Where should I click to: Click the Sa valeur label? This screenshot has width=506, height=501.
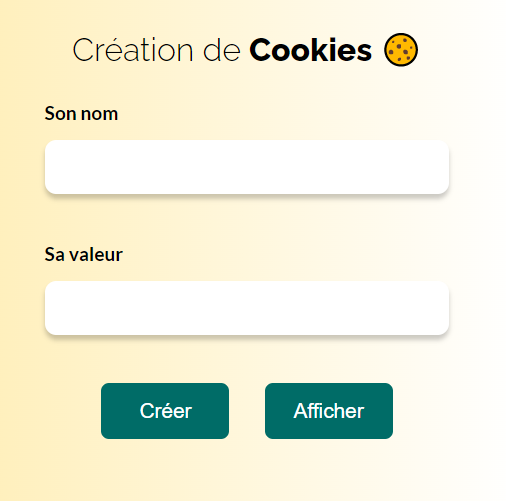pos(84,255)
